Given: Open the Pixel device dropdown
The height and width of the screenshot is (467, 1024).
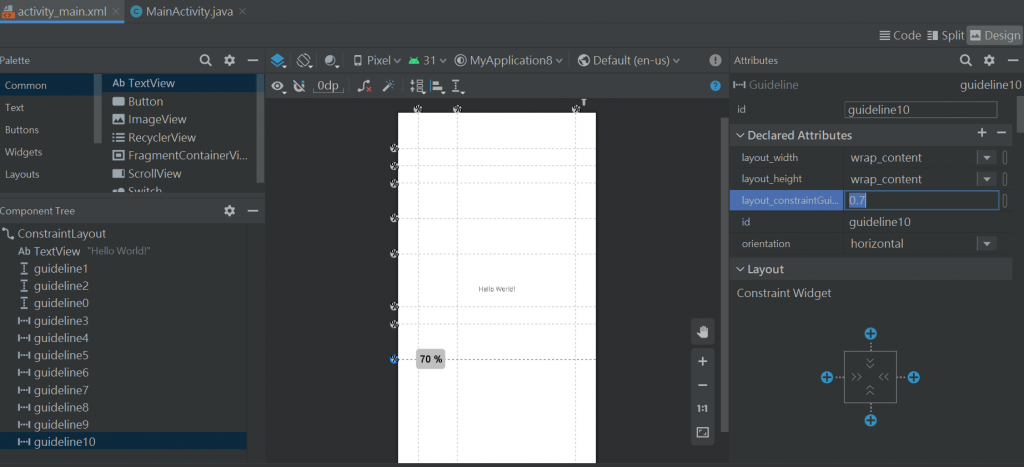Looking at the screenshot, I should click(x=377, y=61).
